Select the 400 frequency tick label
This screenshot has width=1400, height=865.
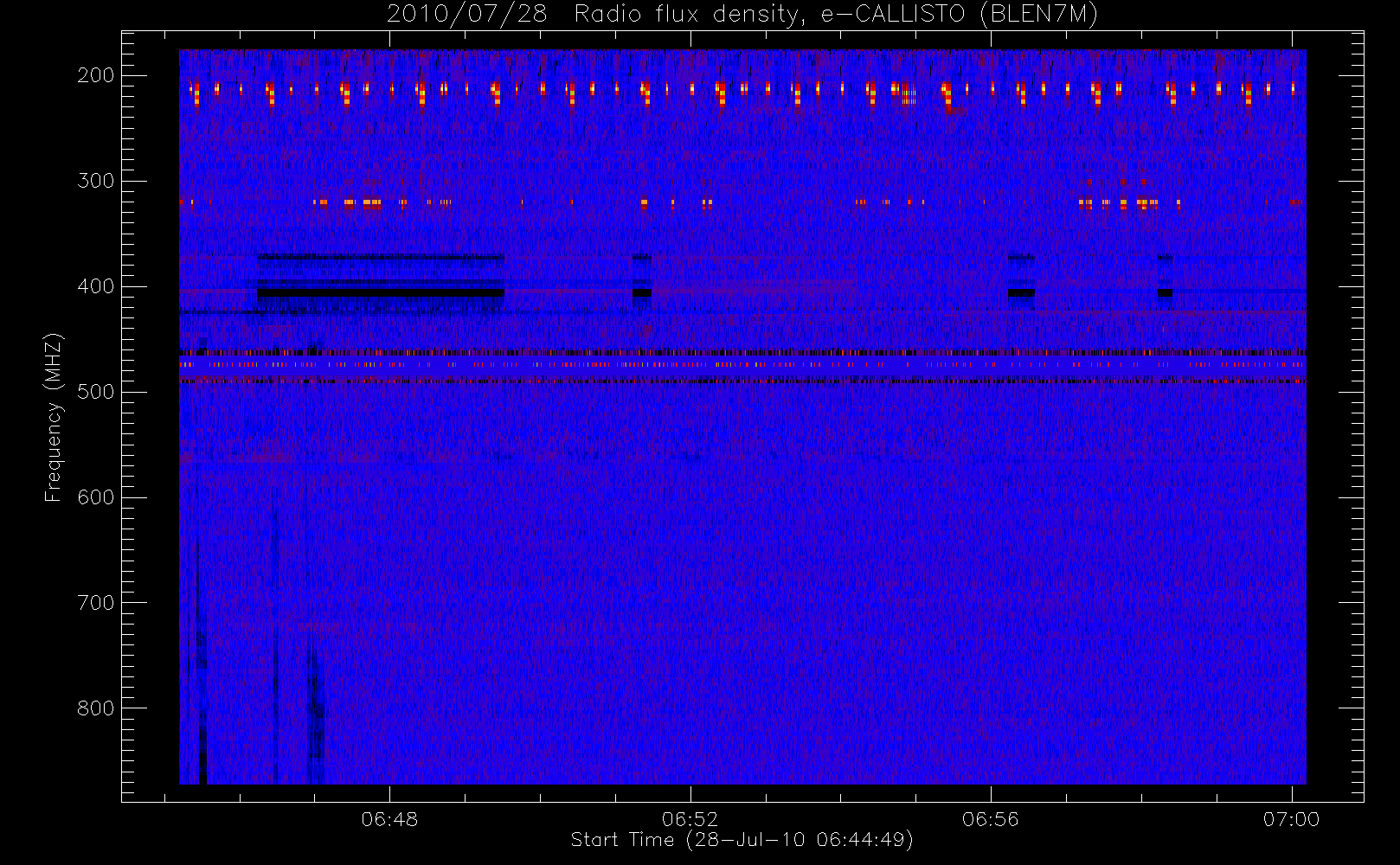[96, 286]
